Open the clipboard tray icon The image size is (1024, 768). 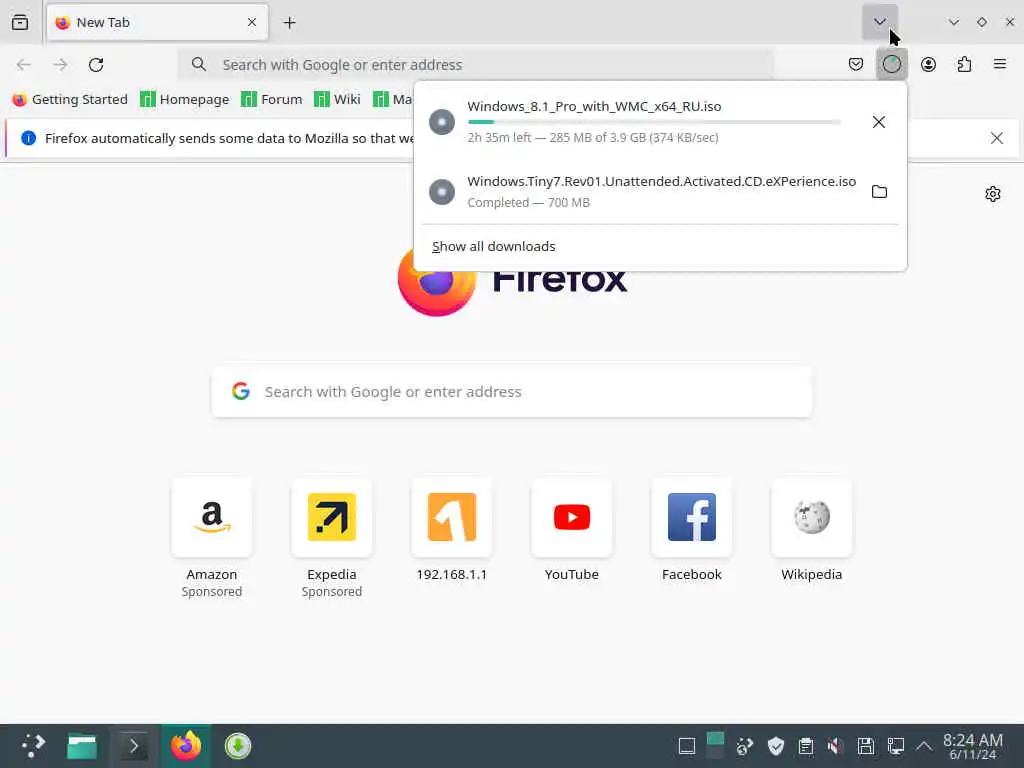coord(805,746)
